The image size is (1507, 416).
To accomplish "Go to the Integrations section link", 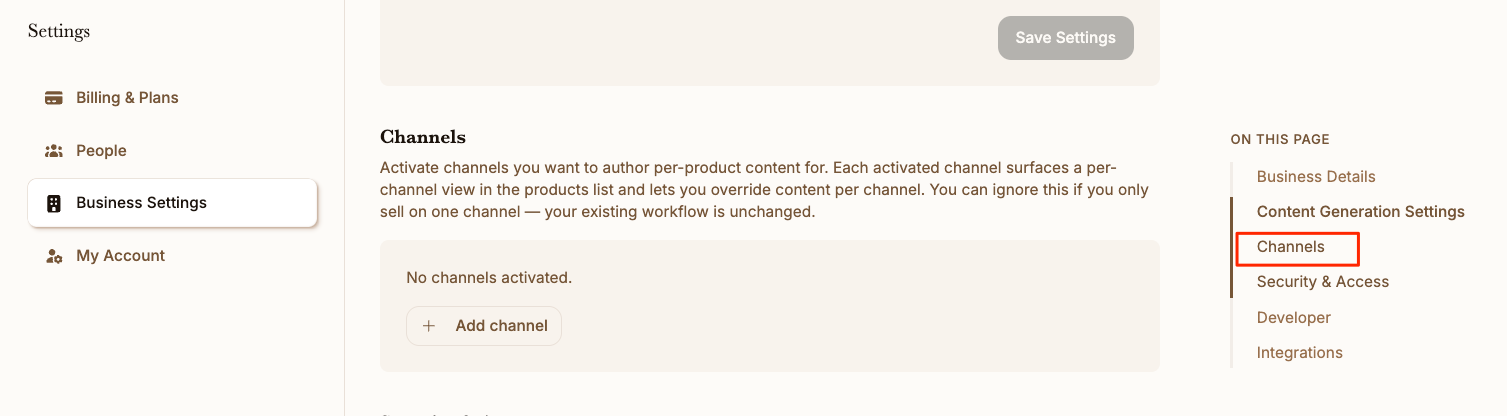I will click(1299, 353).
